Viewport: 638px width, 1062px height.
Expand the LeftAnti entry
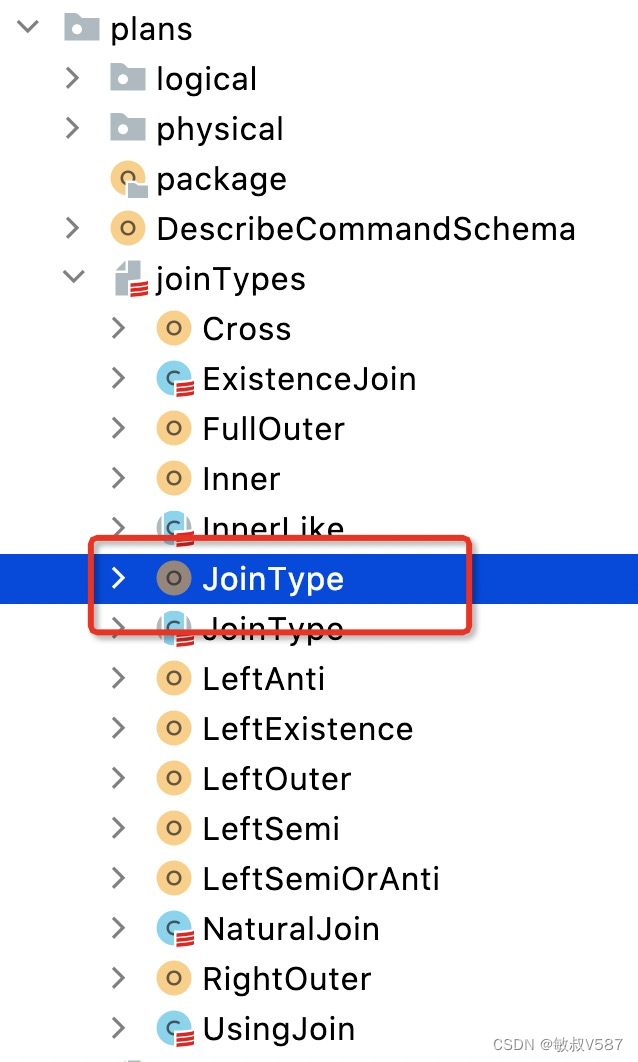119,678
